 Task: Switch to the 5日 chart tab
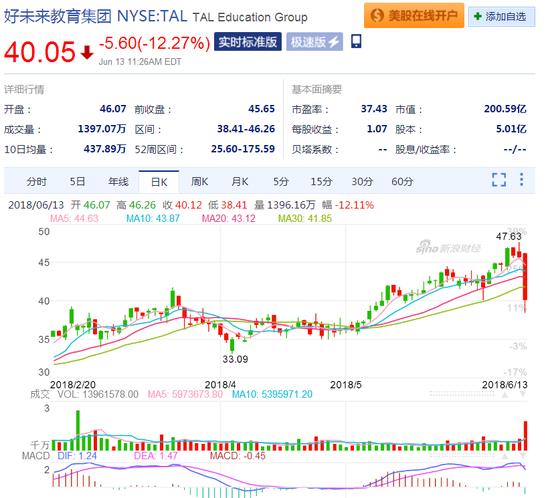click(77, 182)
